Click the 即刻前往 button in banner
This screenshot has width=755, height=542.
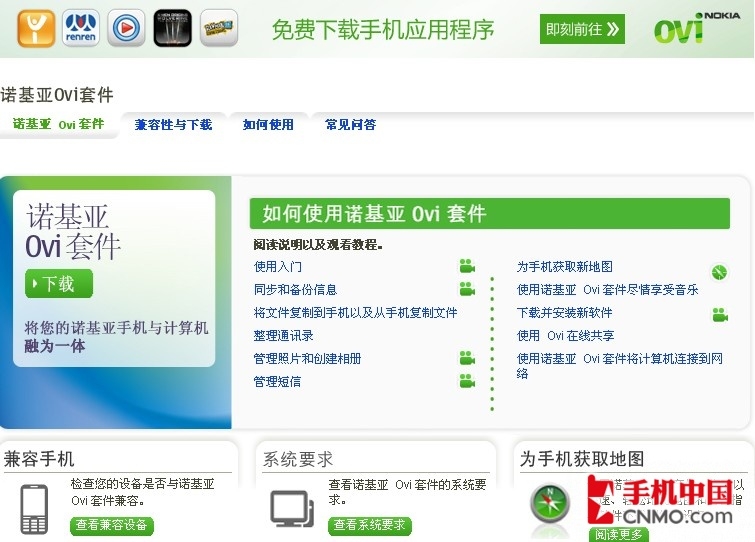(582, 29)
